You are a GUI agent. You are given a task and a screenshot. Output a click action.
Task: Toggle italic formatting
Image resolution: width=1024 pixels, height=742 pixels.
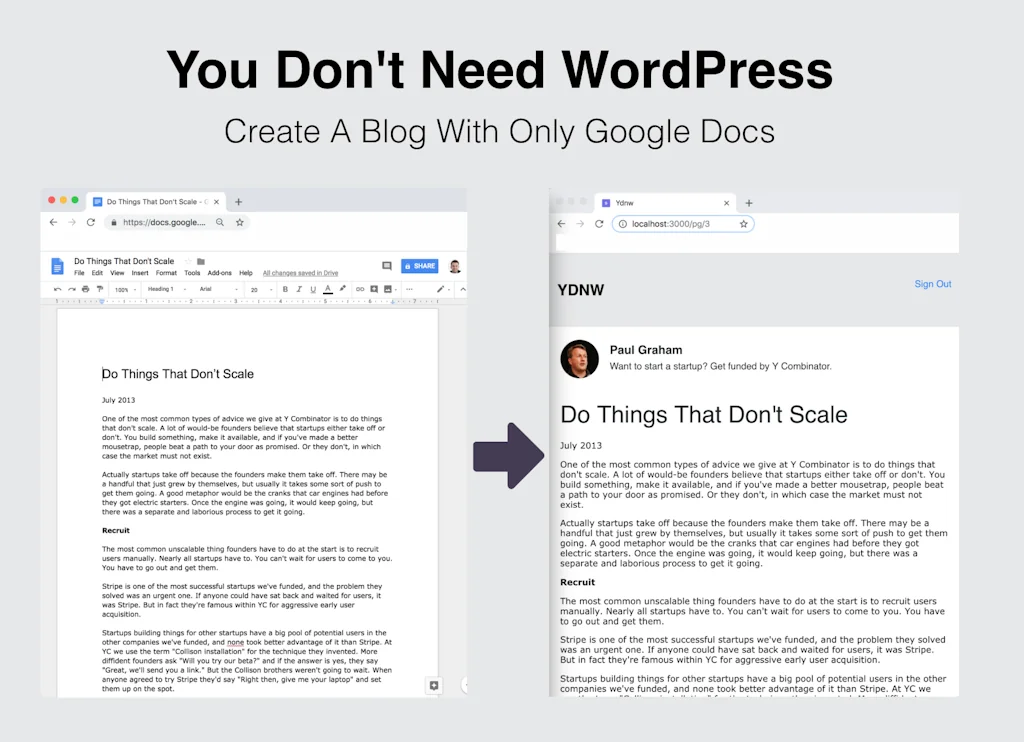pyautogui.click(x=297, y=290)
